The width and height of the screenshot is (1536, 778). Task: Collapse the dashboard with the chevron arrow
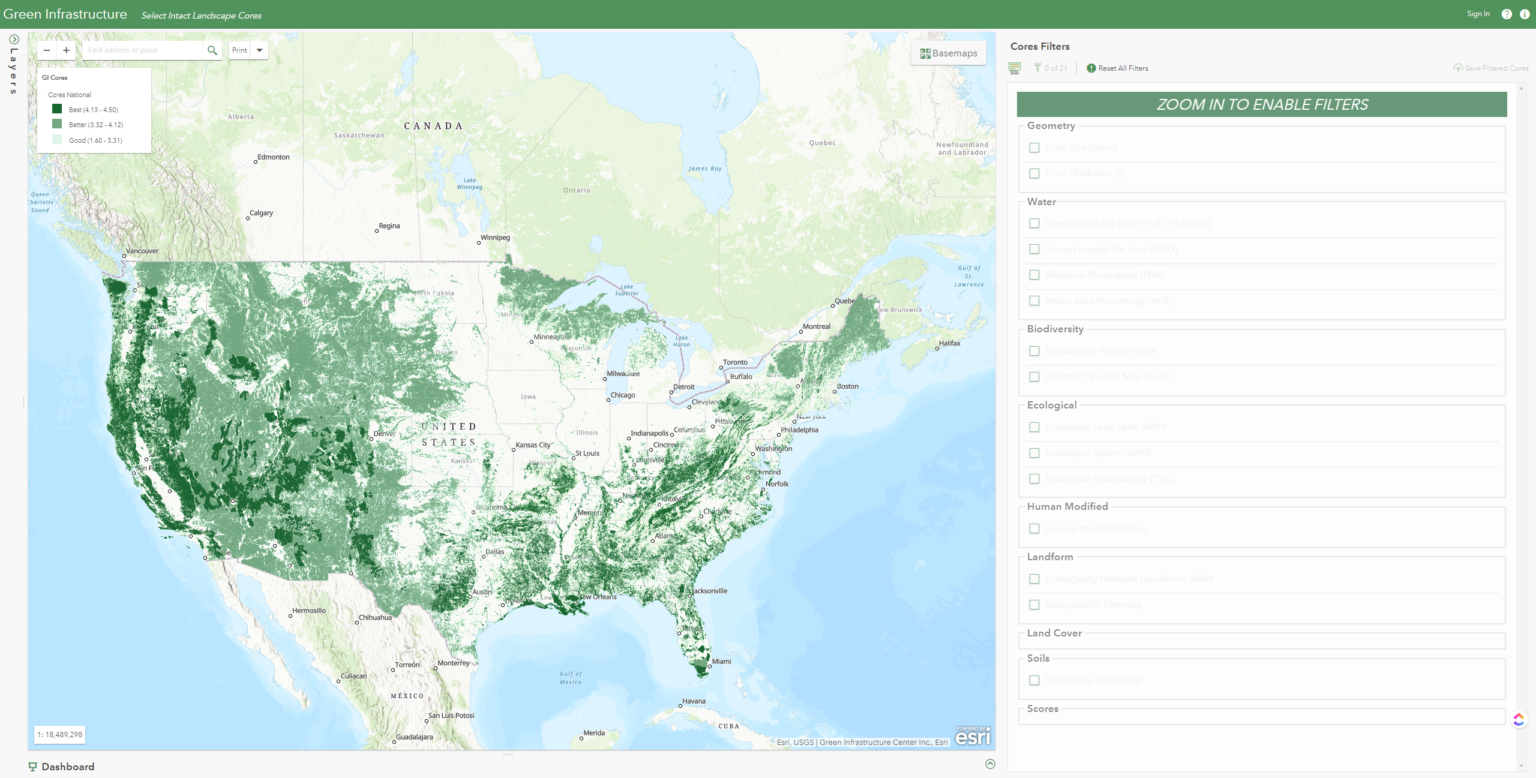pyautogui.click(x=989, y=763)
